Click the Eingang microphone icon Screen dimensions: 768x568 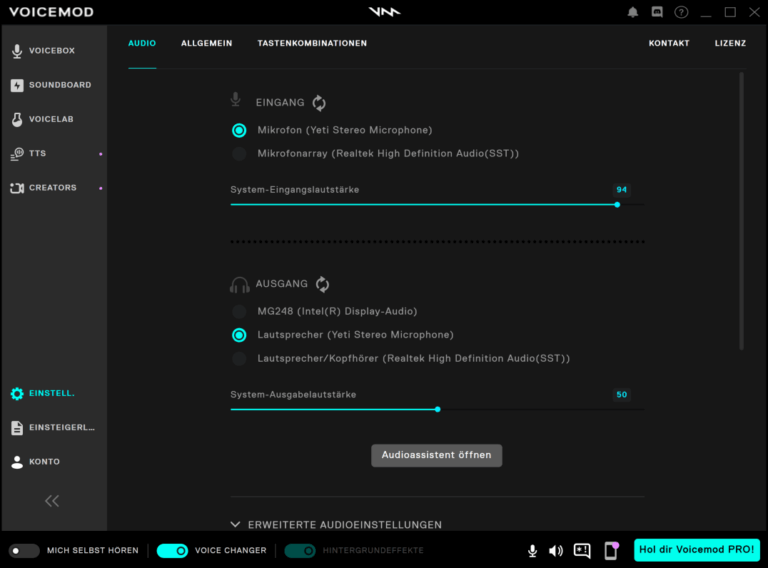(x=236, y=99)
